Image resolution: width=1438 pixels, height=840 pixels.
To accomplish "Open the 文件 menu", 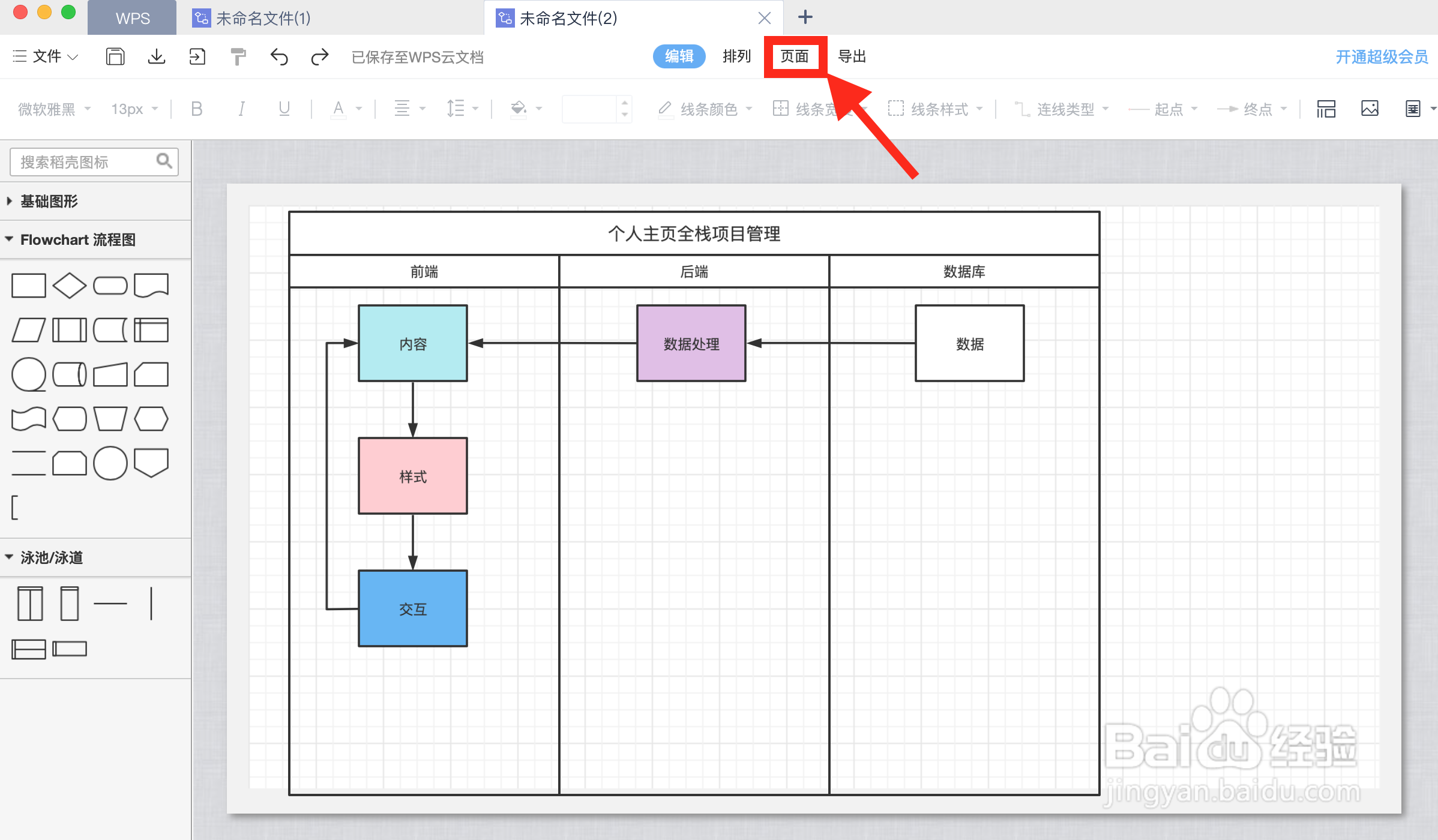I will [46, 56].
